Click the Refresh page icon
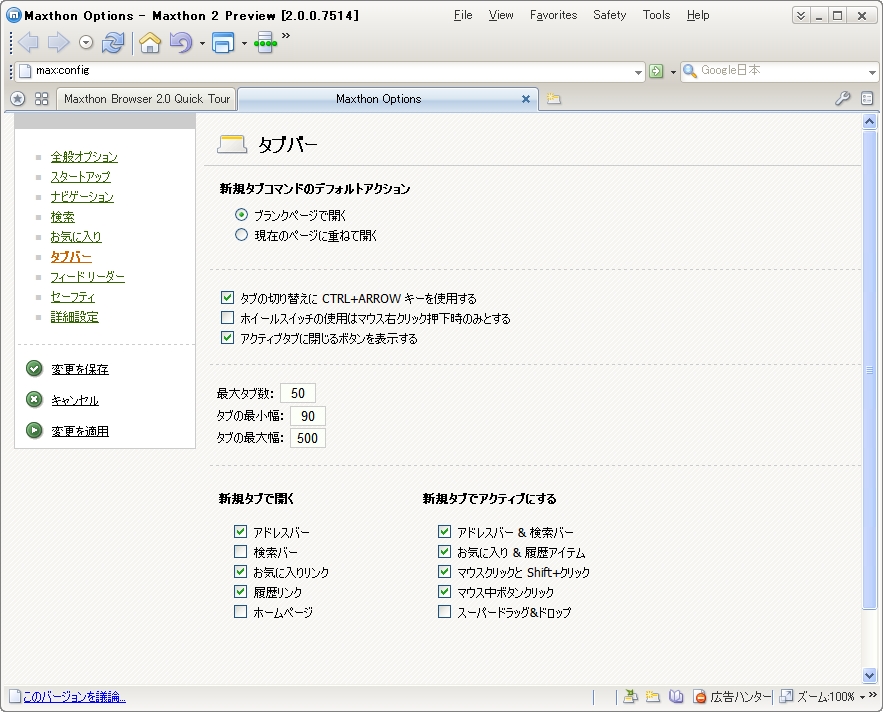The width and height of the screenshot is (883, 712). 113,42
